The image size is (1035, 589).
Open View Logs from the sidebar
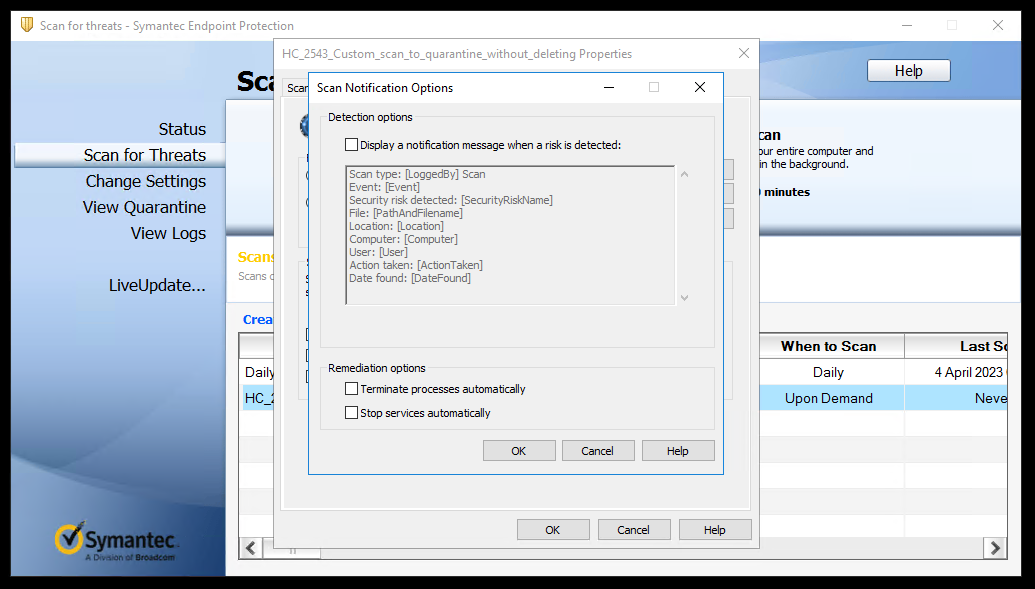pos(169,233)
